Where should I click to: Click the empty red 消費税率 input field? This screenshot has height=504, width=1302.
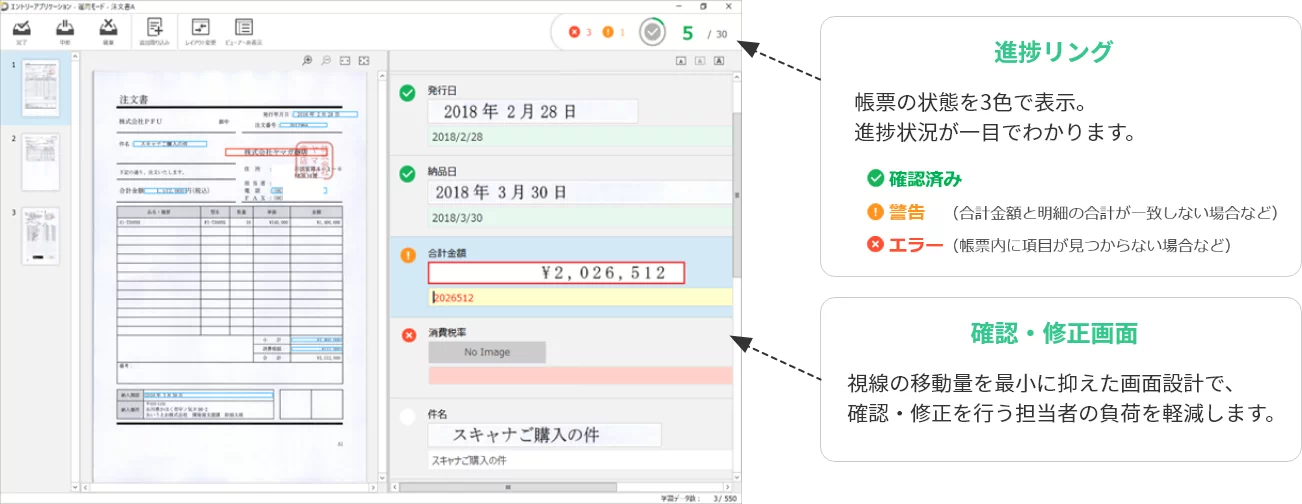(x=579, y=376)
